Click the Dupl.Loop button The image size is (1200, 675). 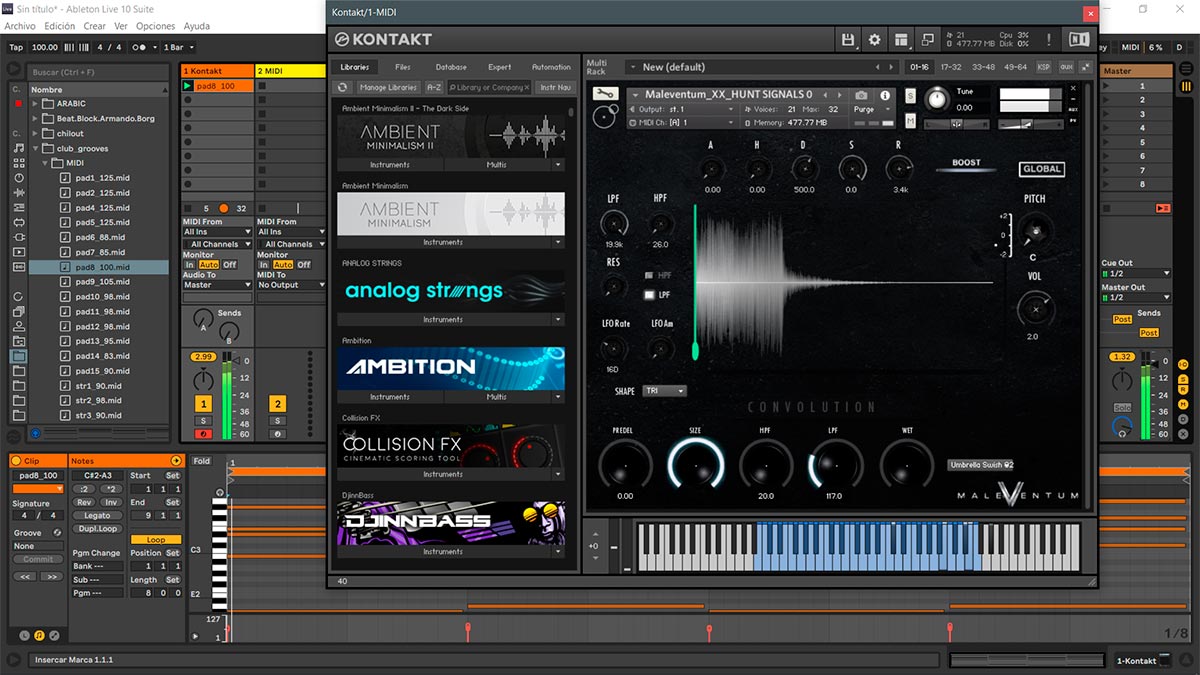pyautogui.click(x=97, y=528)
